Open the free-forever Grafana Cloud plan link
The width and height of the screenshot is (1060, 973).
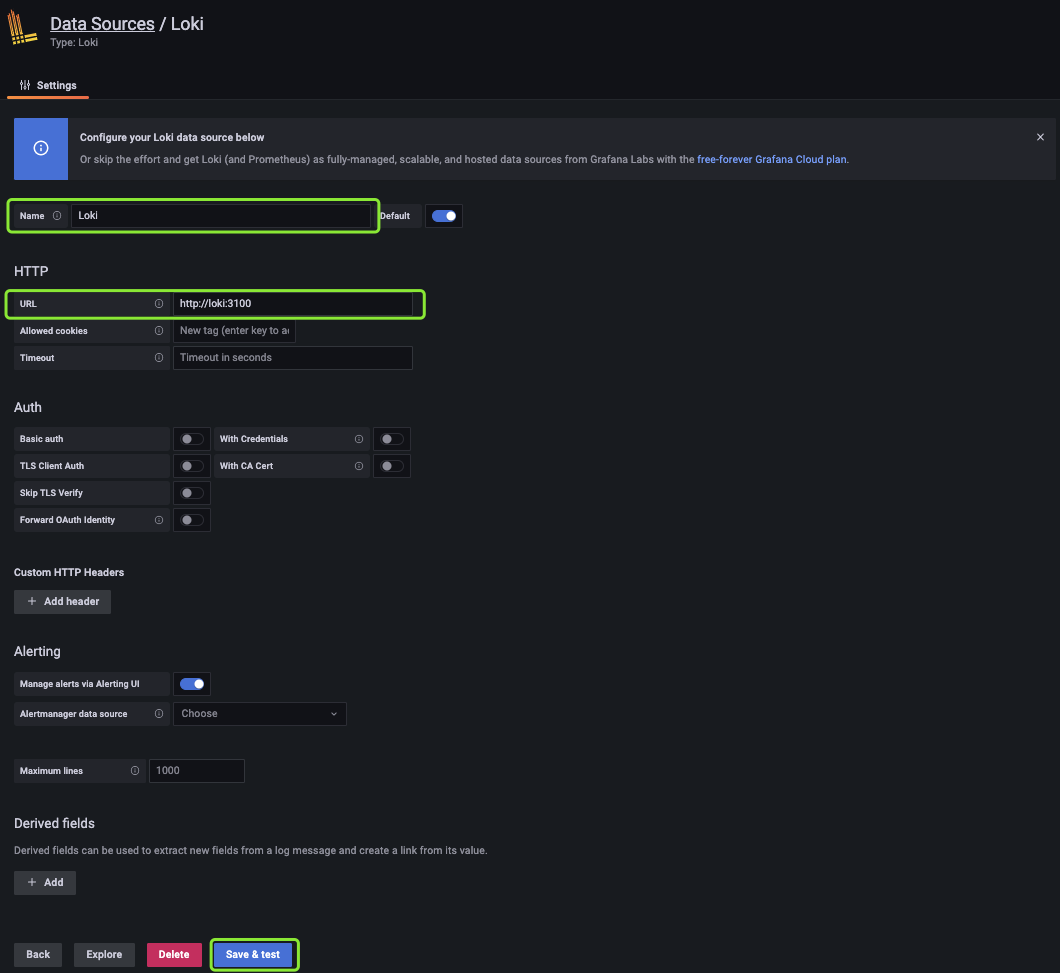coord(771,160)
